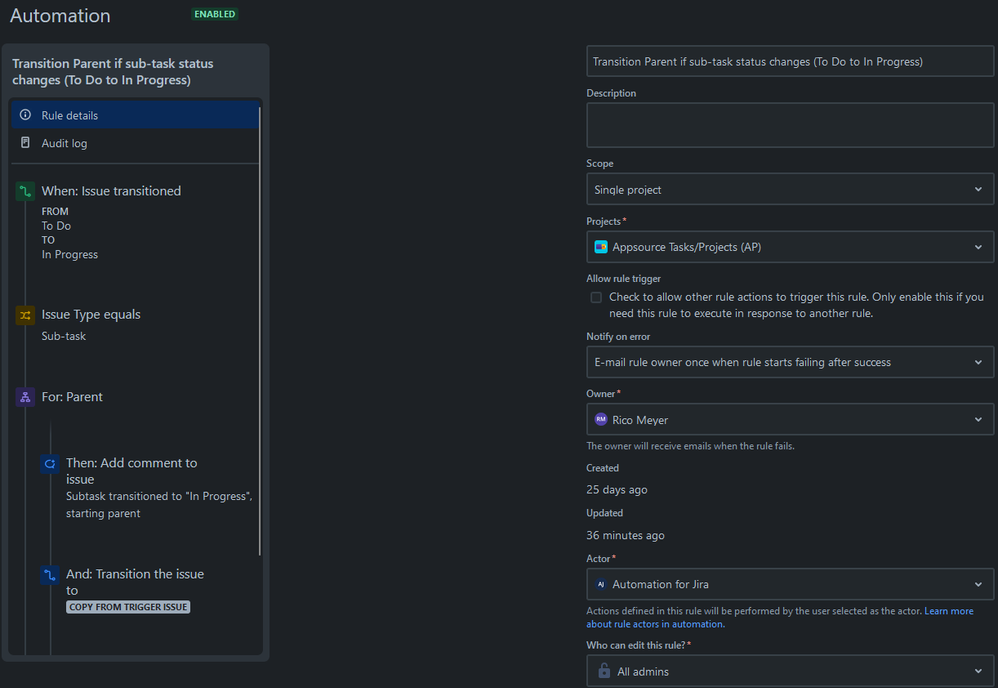Select the Rule details menu item
The image size is (998, 688).
click(135, 115)
